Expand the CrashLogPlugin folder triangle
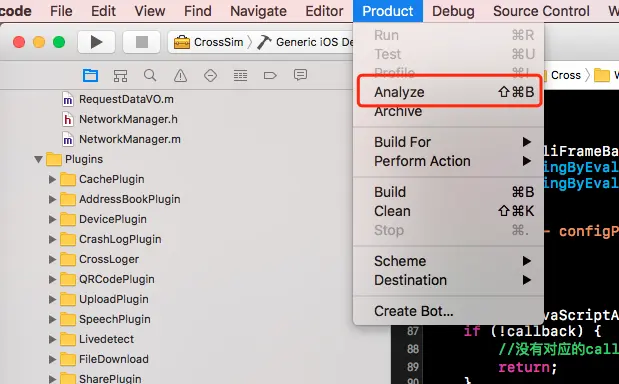 coord(52,239)
